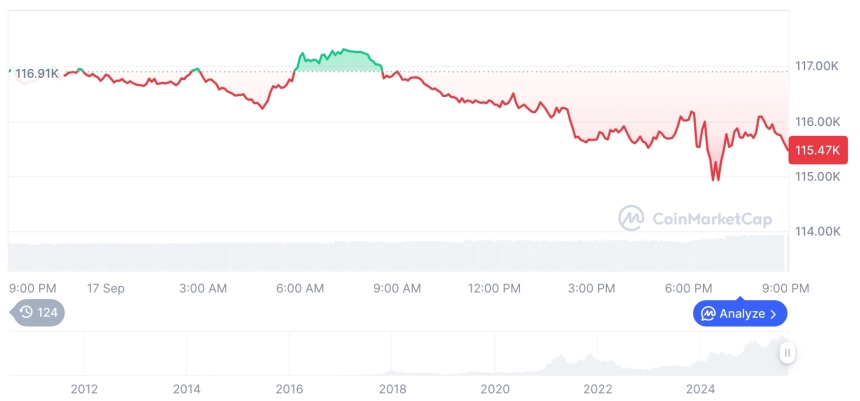The height and width of the screenshot is (401, 860).
Task: Select the 2024 mark on overview timeline
Action: point(700,389)
